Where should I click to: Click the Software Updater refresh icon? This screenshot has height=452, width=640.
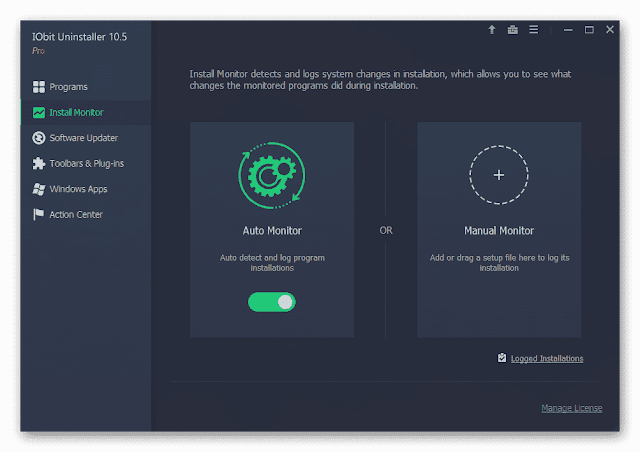coord(39,138)
